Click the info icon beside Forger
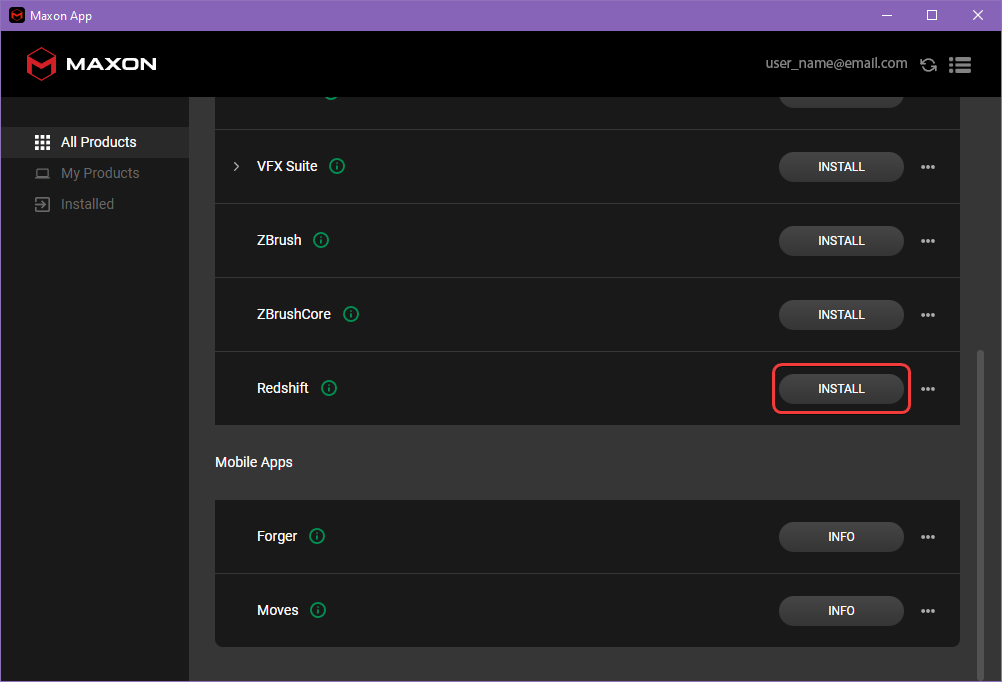The height and width of the screenshot is (682, 1002). click(317, 536)
